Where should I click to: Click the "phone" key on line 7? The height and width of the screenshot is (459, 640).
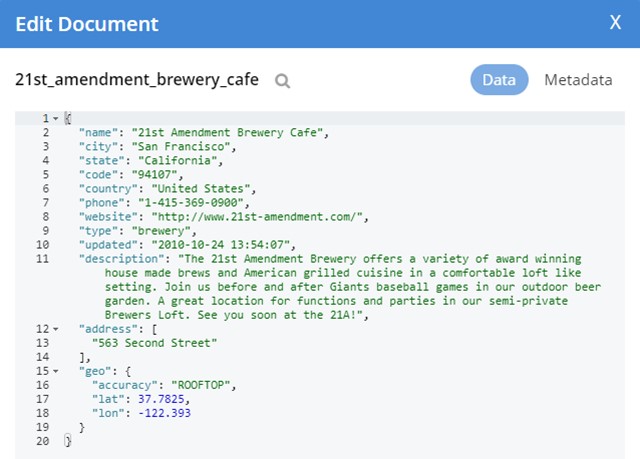coord(102,203)
